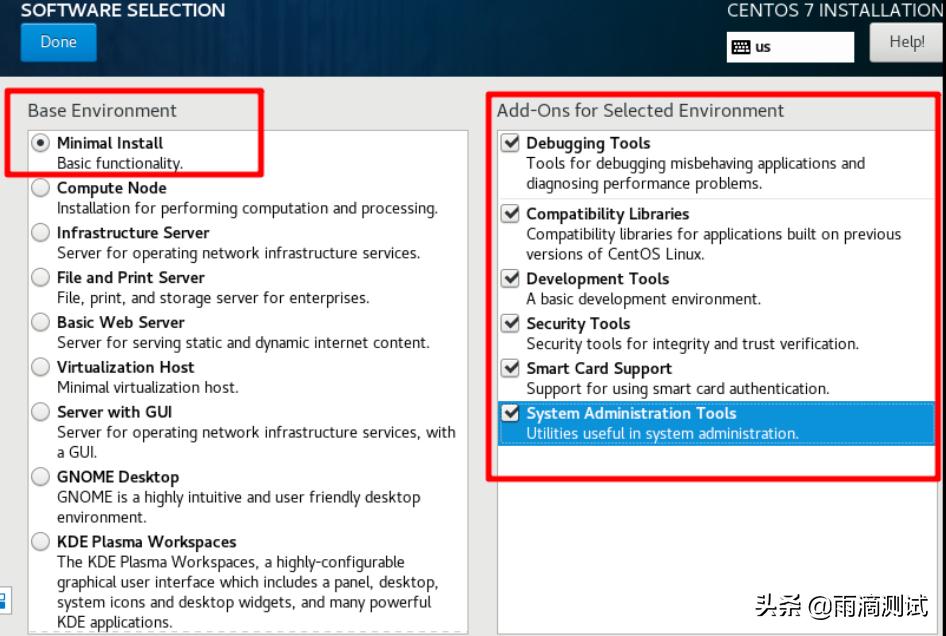Choose Server with GUI environment
946x636 pixels.
(x=41, y=412)
